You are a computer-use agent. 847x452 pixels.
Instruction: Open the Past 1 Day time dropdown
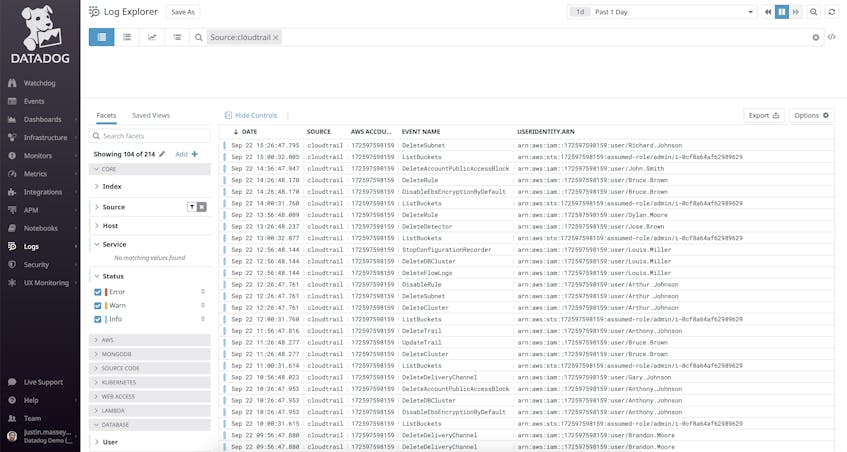coord(662,12)
